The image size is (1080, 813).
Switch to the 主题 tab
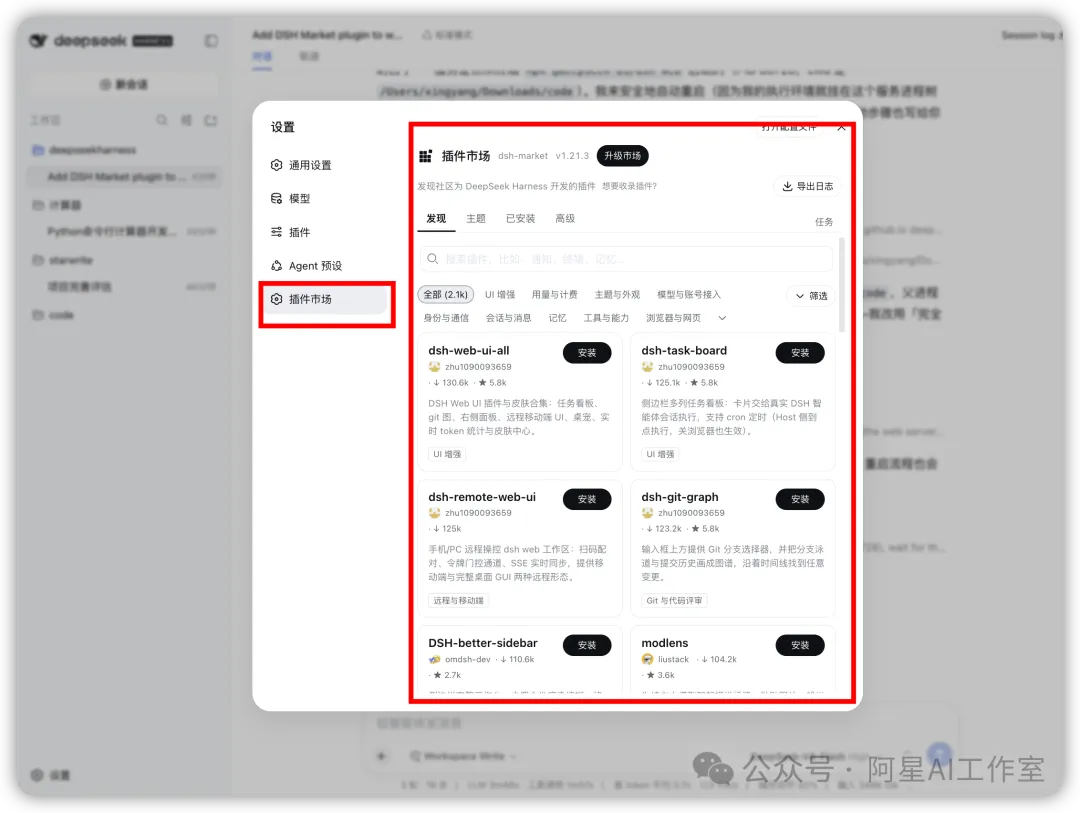click(476, 218)
